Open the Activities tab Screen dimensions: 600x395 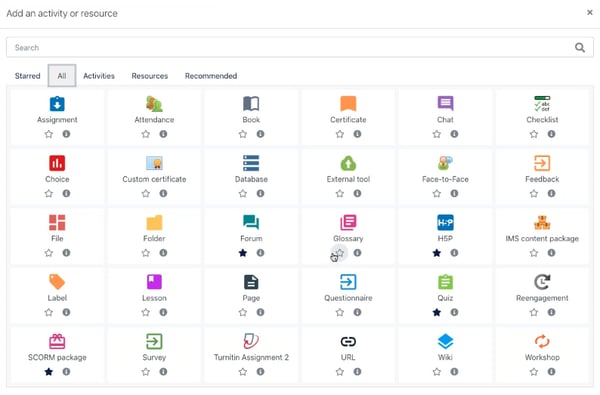(x=99, y=76)
